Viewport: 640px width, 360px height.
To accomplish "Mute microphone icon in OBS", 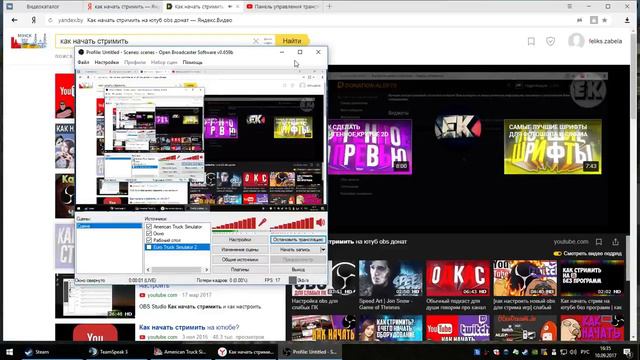I will click(262, 223).
